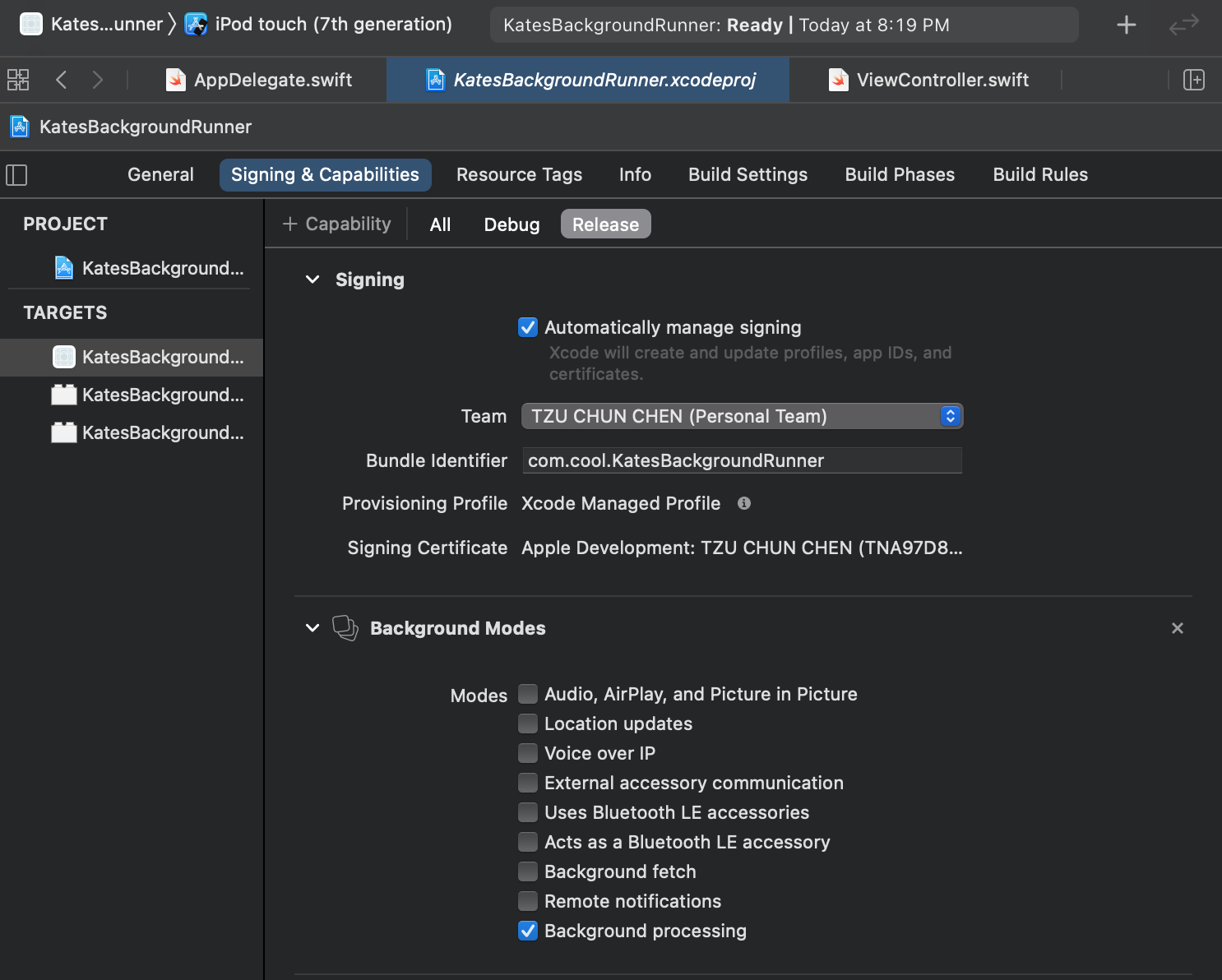Screen dimensions: 1222x980
Task: Switch to the KatesBackgroundRunner.xcodeproj tab
Action: 588,80
